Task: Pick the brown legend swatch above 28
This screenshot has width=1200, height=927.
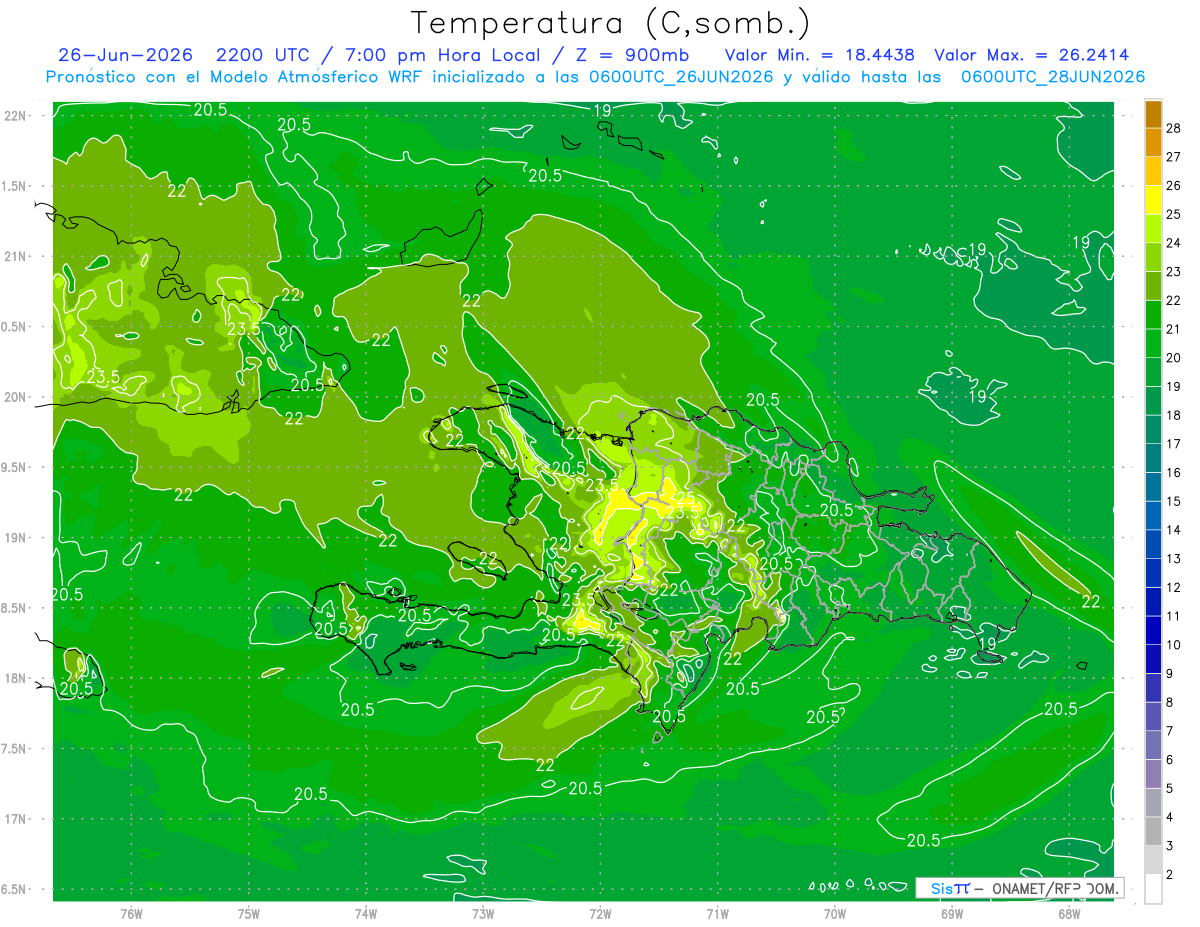Action: point(1153,114)
